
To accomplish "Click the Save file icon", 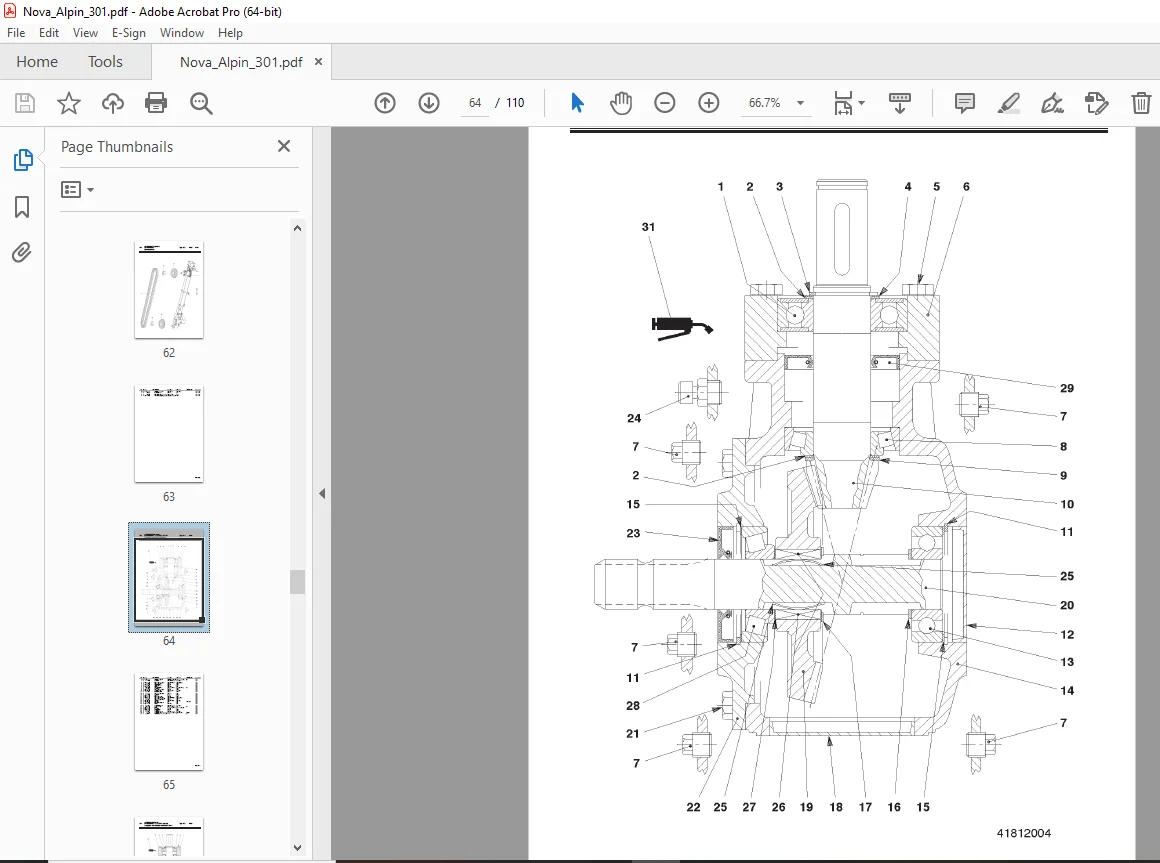I will click(x=25, y=103).
